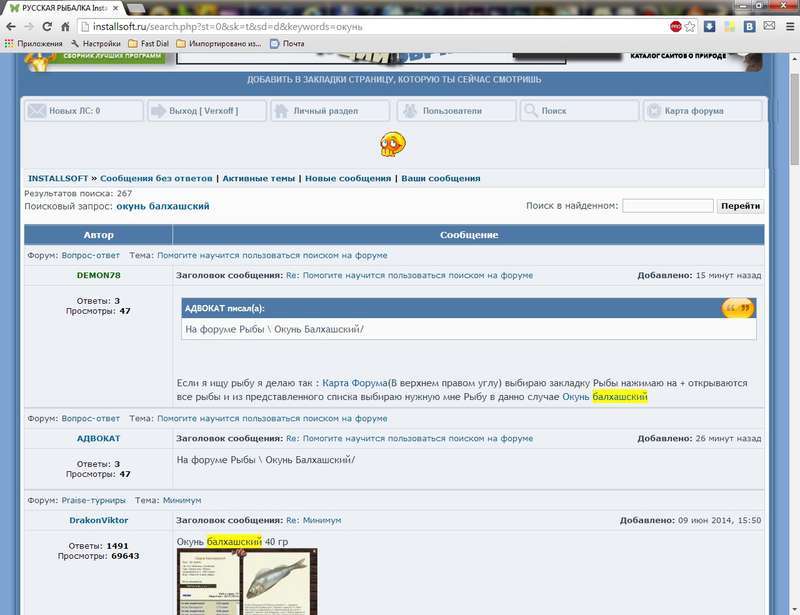Open the Praise-турниры forum link
800x615 pixels.
93,501
